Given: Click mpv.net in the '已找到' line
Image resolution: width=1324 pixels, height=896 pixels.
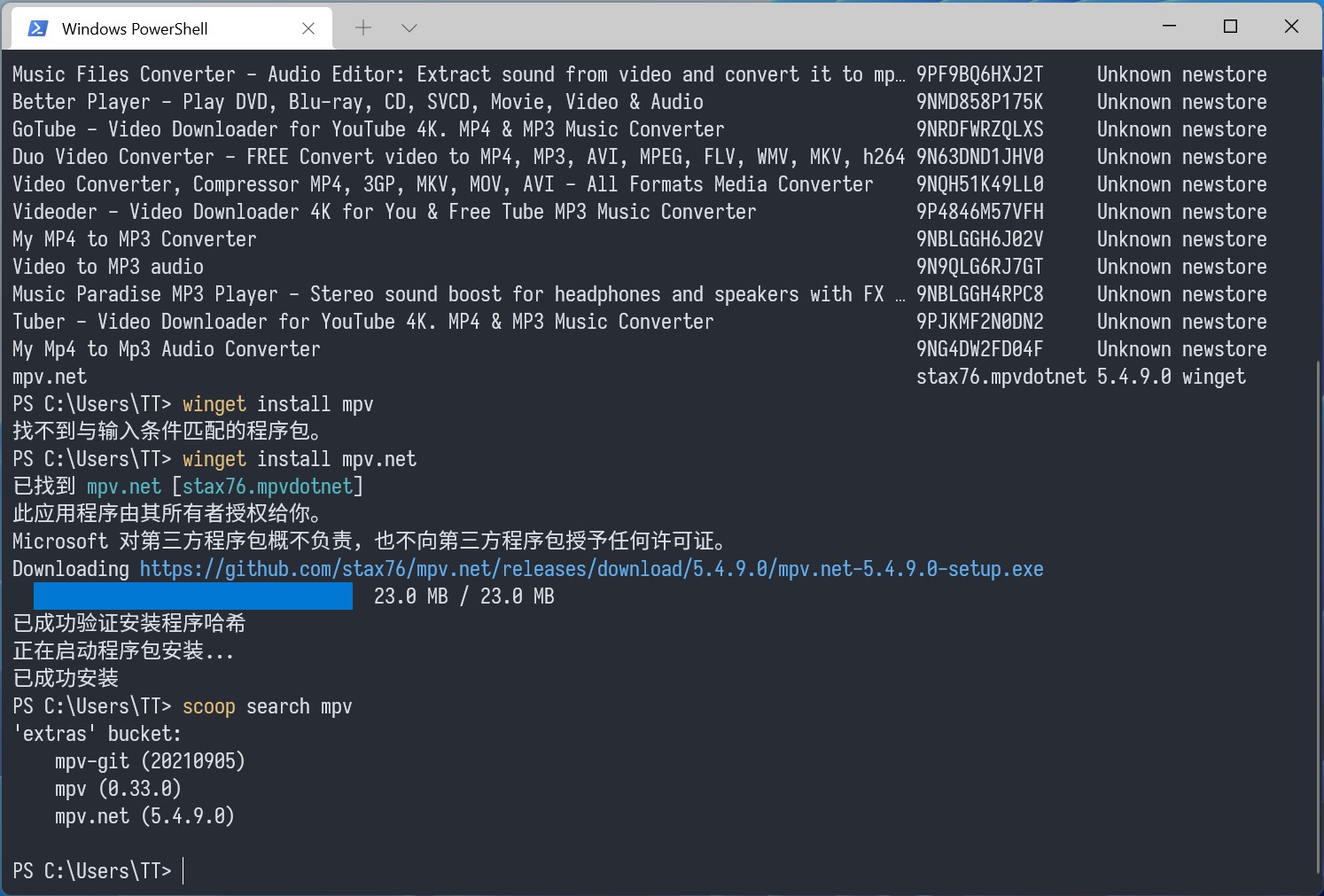Looking at the screenshot, I should click(x=124, y=487).
